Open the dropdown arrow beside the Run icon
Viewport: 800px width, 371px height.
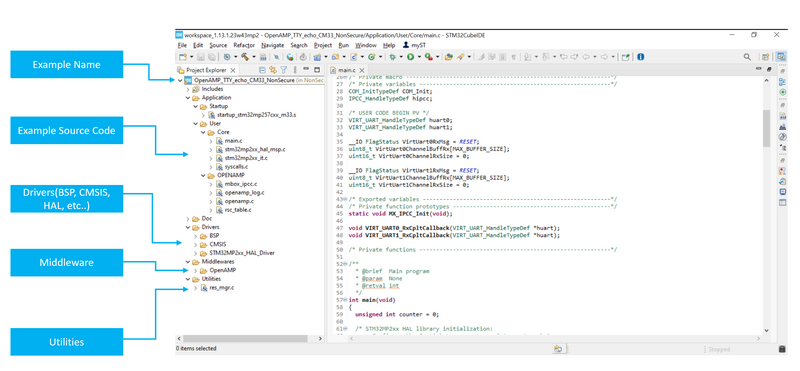click(x=419, y=57)
